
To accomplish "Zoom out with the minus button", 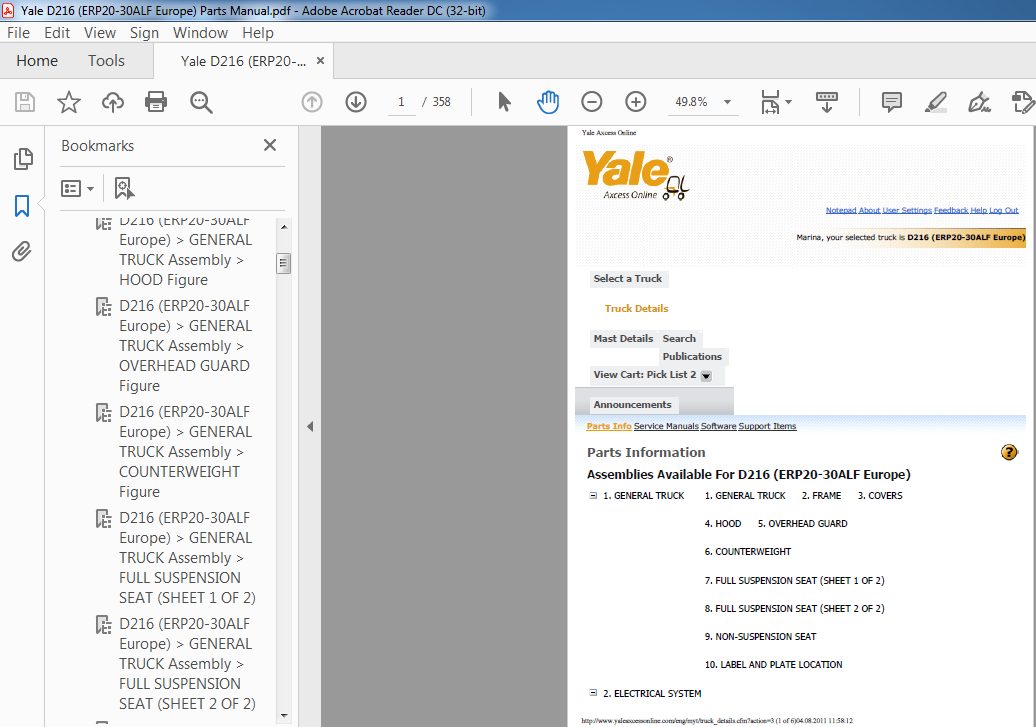I will click(591, 102).
